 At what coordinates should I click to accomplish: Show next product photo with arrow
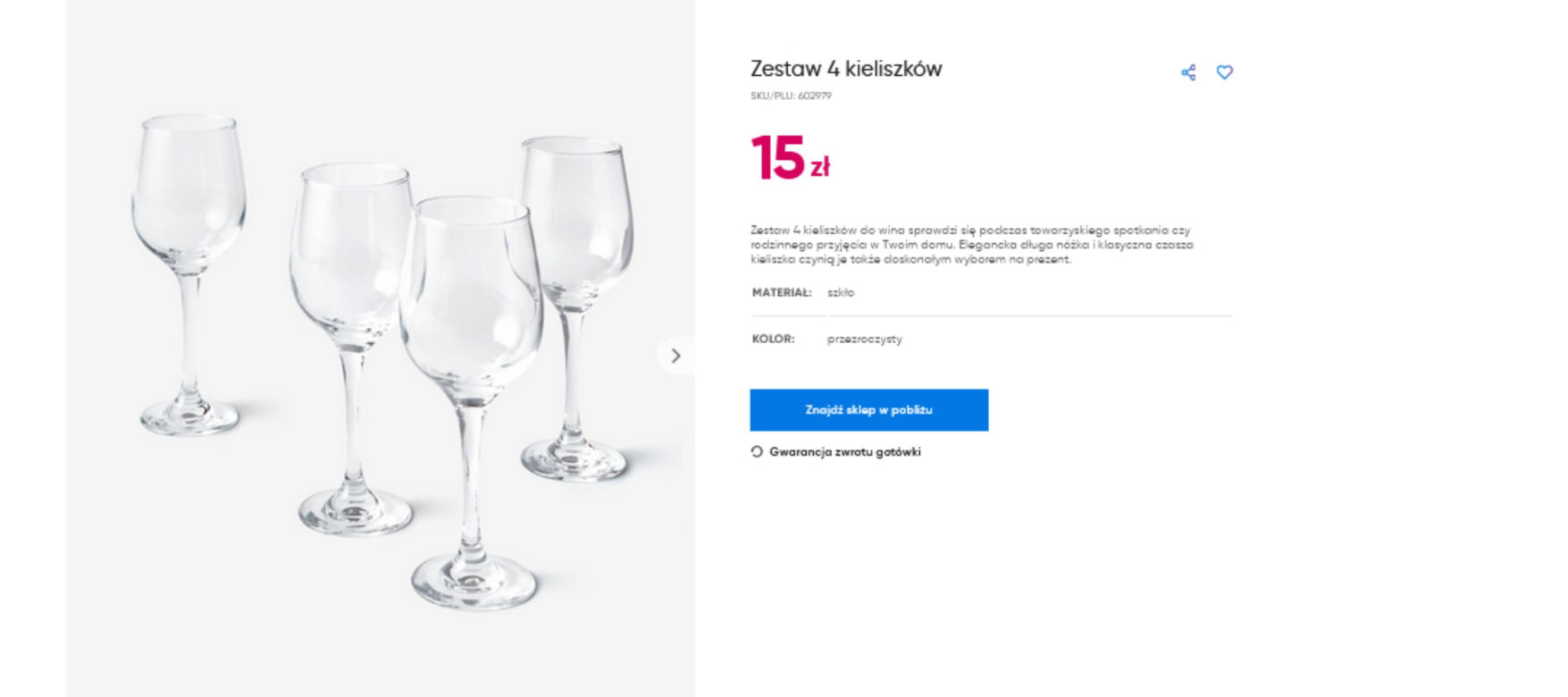click(675, 356)
